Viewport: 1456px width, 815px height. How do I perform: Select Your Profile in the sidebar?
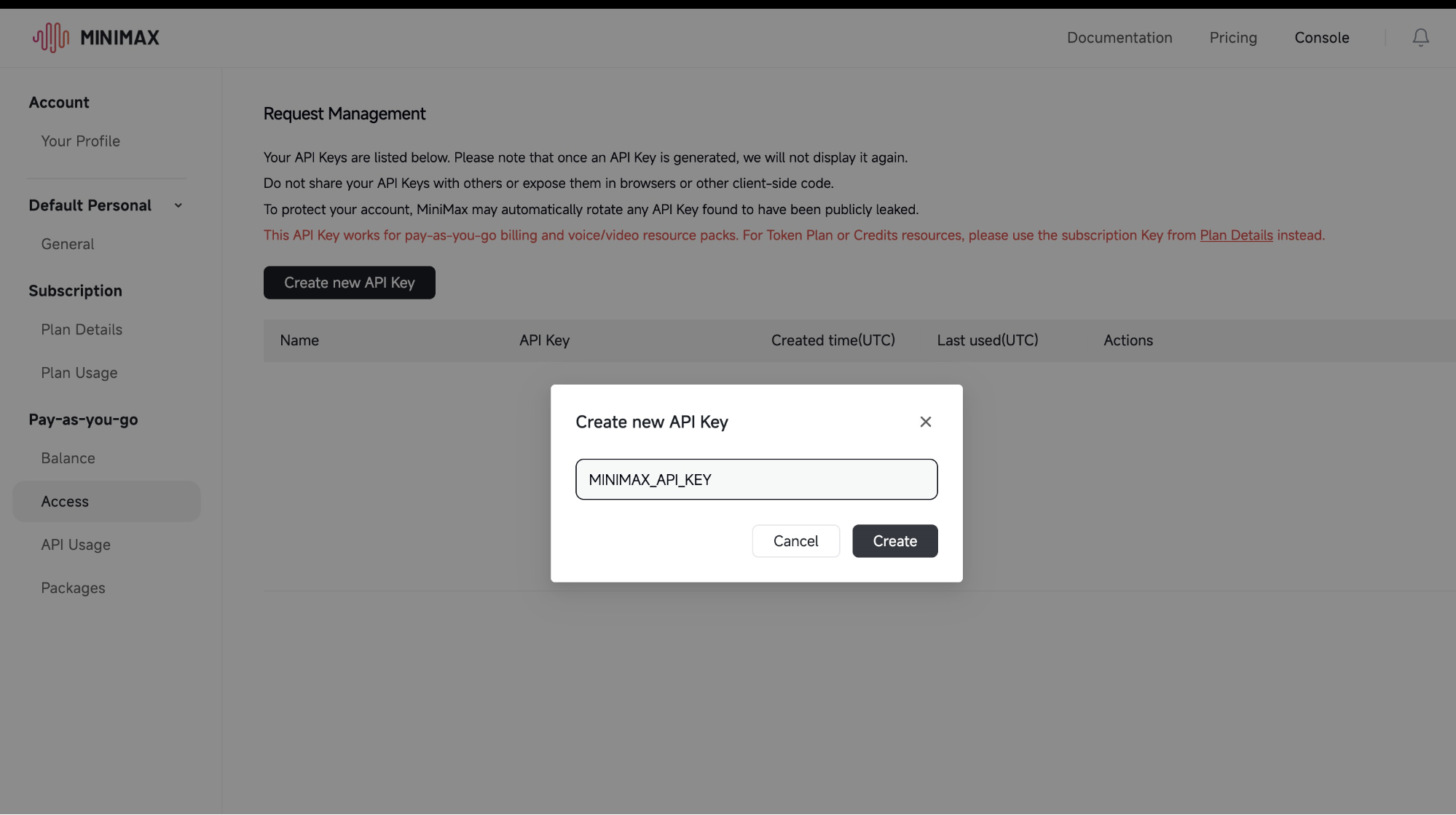click(80, 141)
